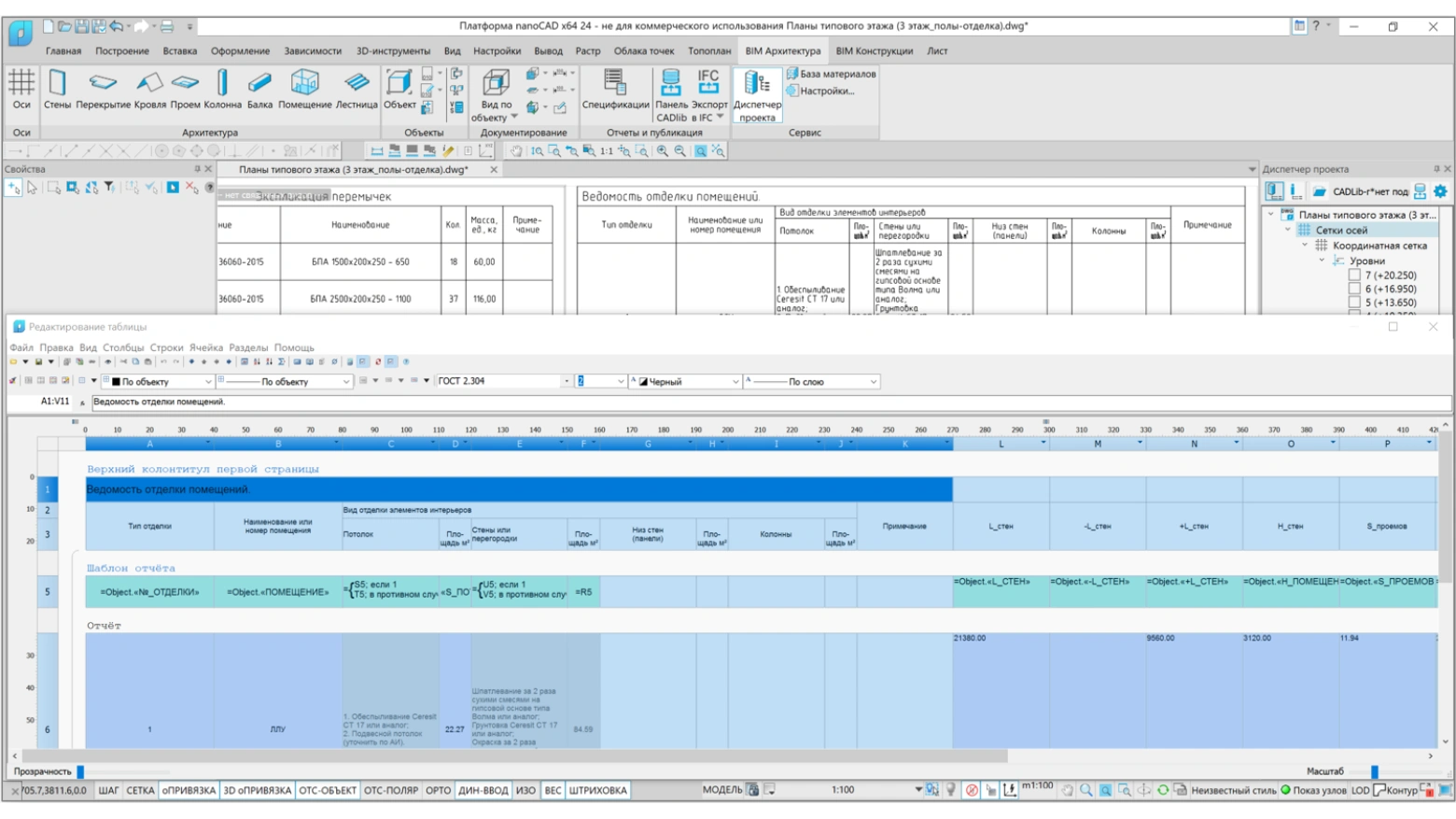Open the Спецификации tool
Viewport: 1456px width, 819px height.
615,90
